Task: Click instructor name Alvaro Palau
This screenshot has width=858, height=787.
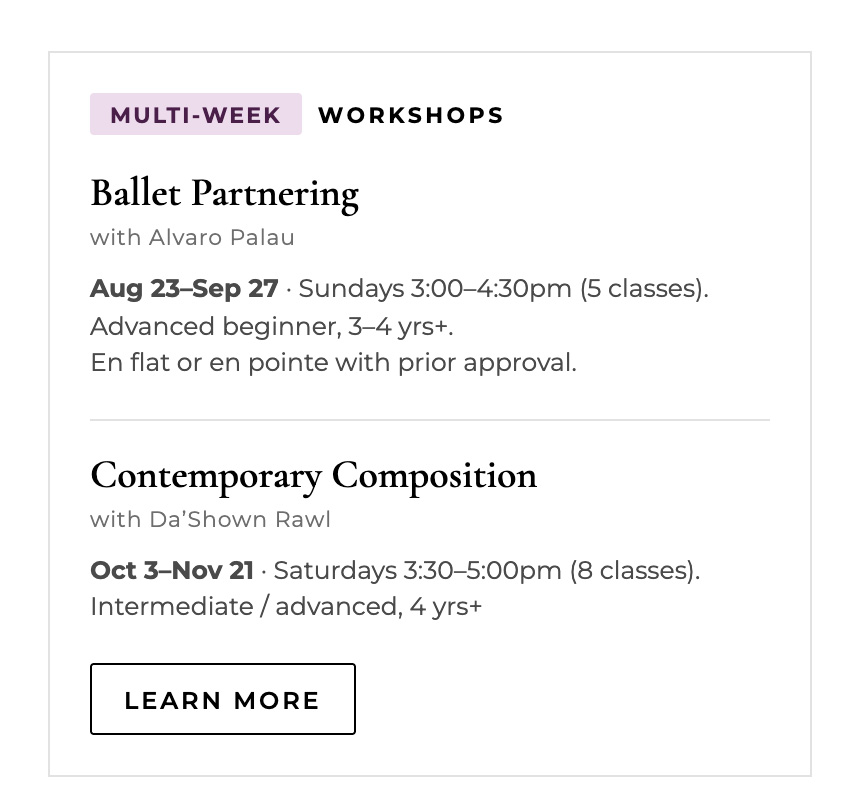Action: point(222,238)
